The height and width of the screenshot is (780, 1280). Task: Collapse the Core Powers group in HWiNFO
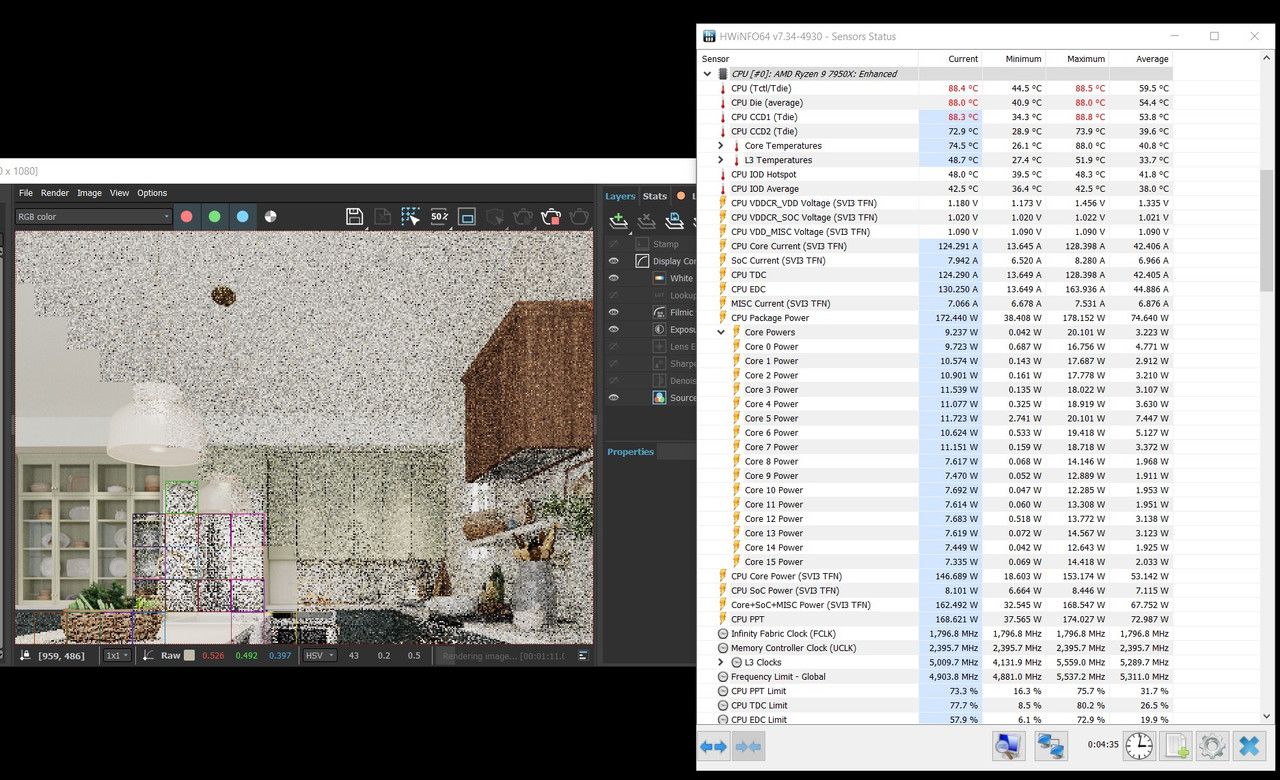720,332
